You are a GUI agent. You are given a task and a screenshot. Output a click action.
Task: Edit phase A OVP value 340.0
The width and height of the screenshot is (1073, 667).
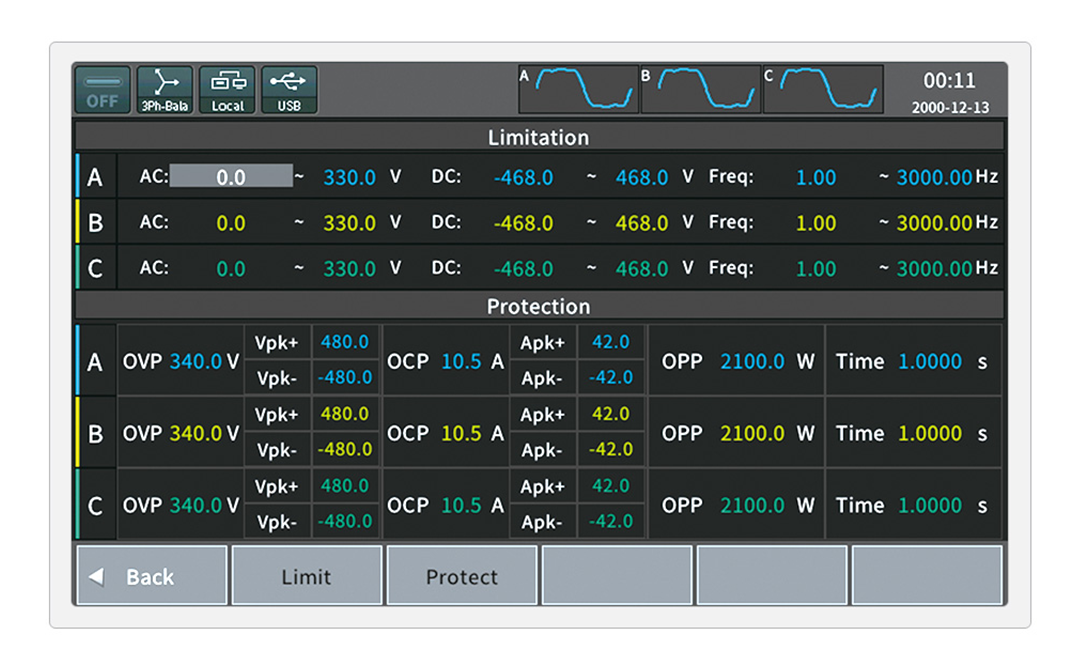tap(196, 361)
